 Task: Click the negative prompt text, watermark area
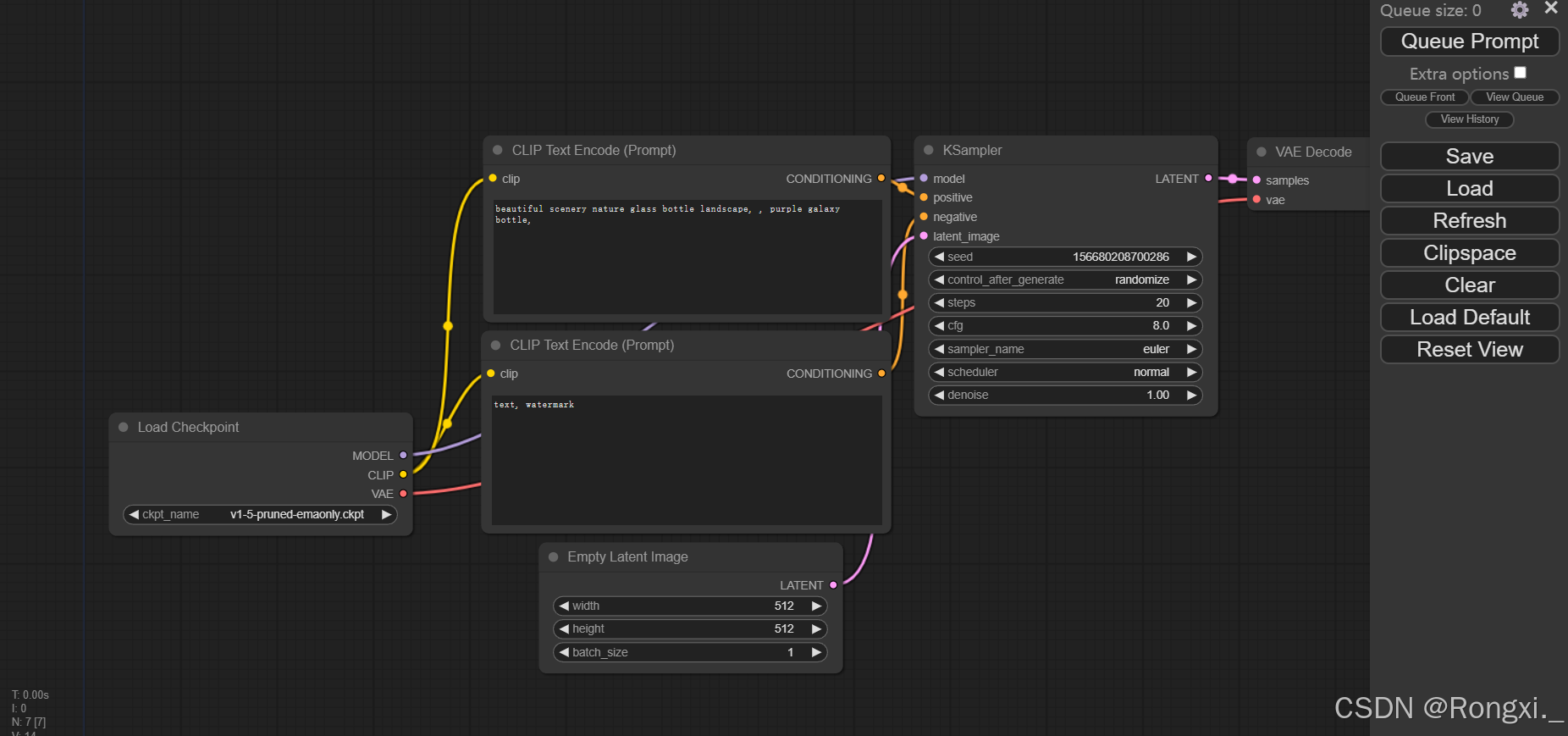coord(687,460)
